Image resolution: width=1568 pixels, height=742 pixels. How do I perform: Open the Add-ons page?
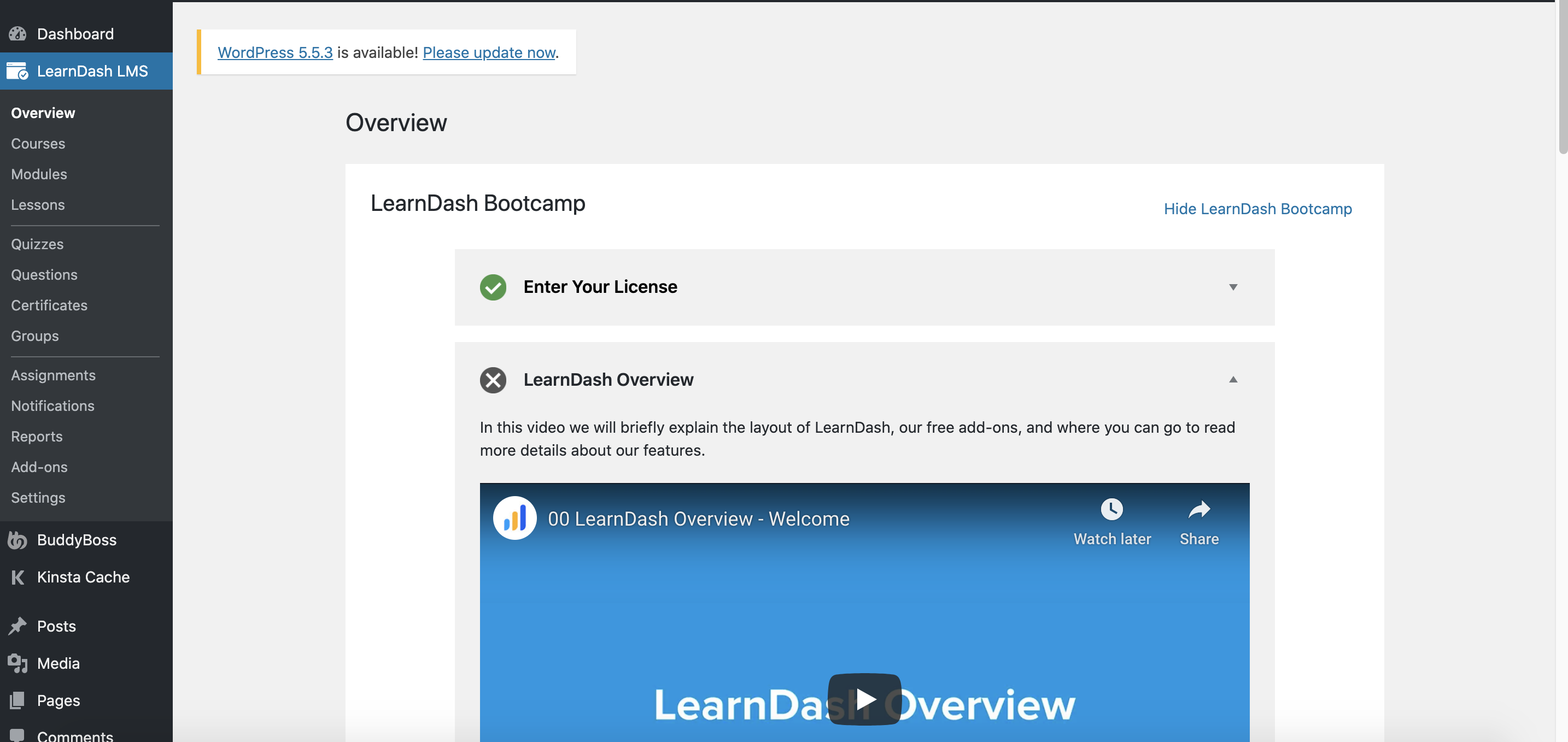39,467
